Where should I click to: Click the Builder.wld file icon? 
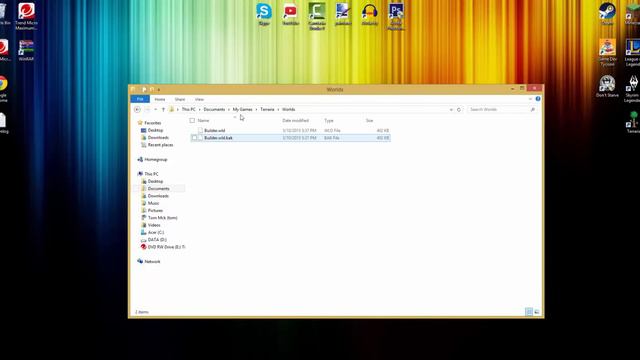(x=200, y=131)
